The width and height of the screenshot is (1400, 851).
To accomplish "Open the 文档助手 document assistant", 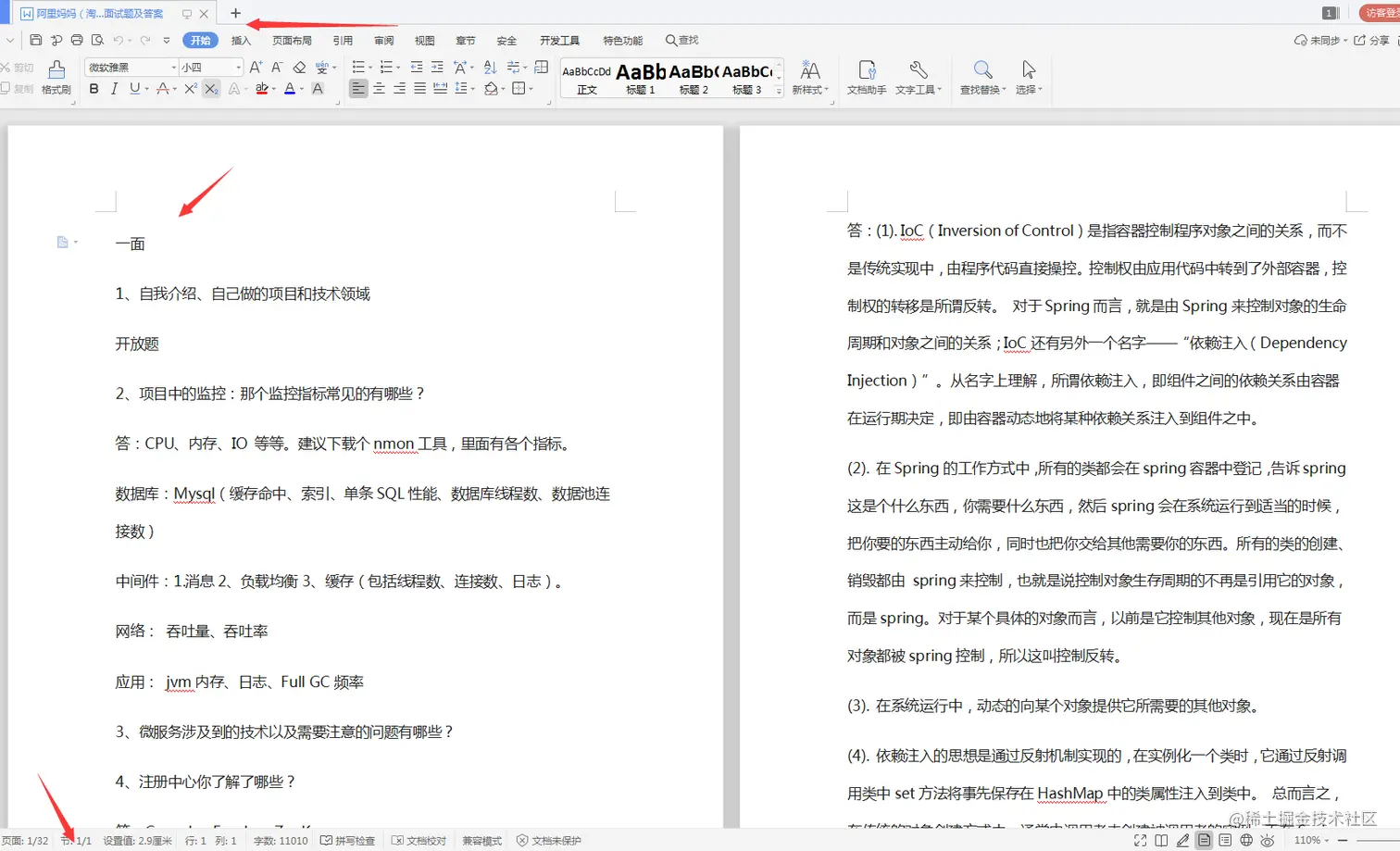I will (x=867, y=78).
